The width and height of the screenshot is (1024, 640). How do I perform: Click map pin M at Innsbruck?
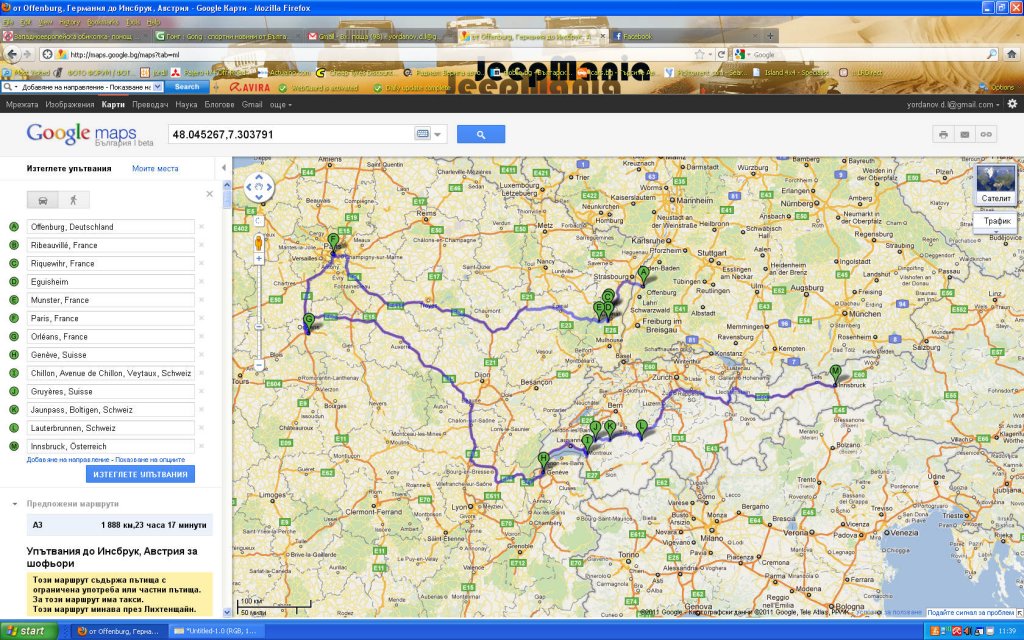tap(835, 374)
